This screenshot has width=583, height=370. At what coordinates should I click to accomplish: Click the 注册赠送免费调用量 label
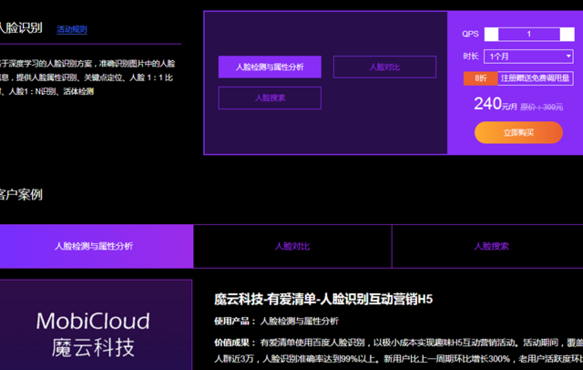pos(535,78)
